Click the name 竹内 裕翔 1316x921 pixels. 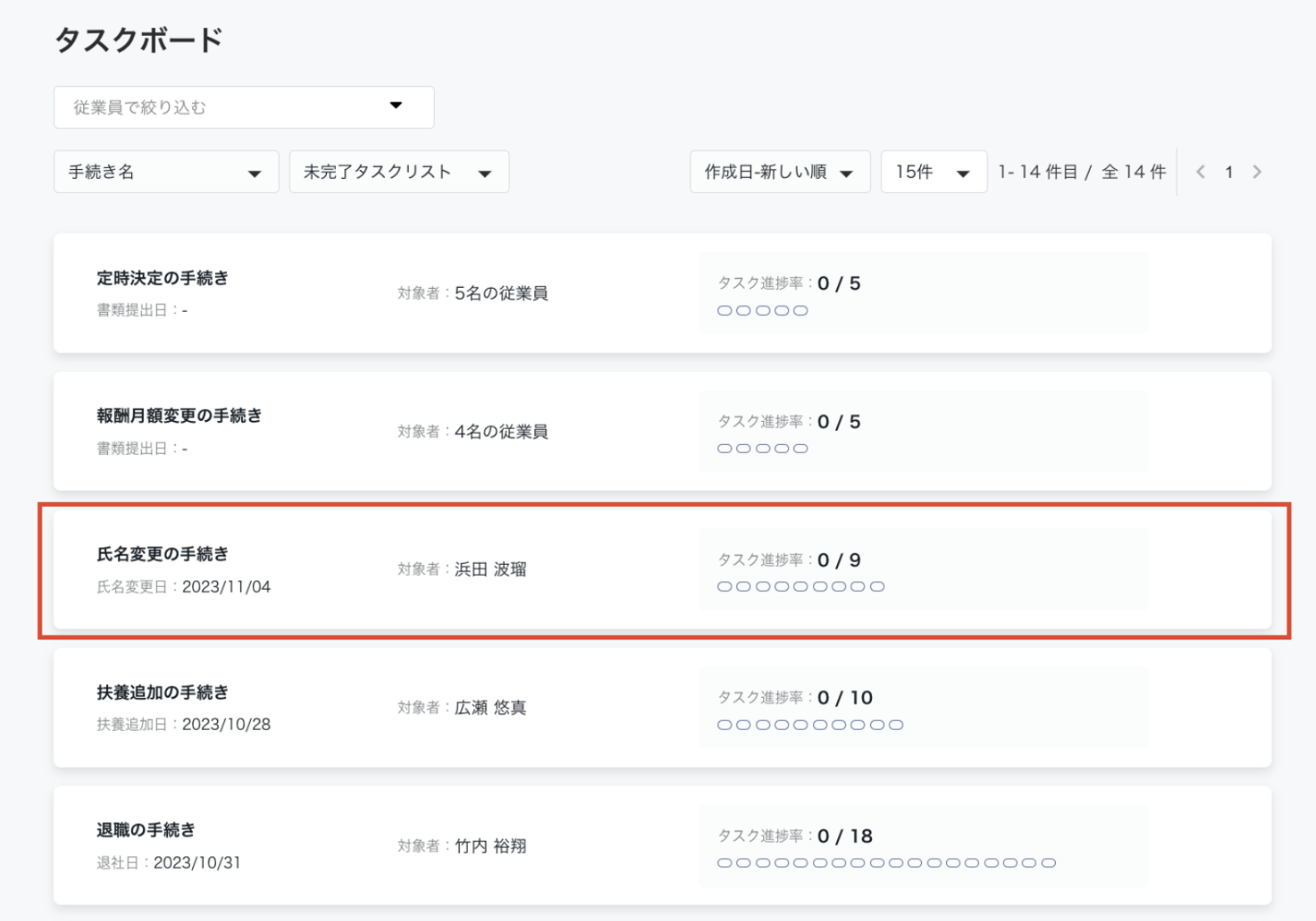point(490,845)
